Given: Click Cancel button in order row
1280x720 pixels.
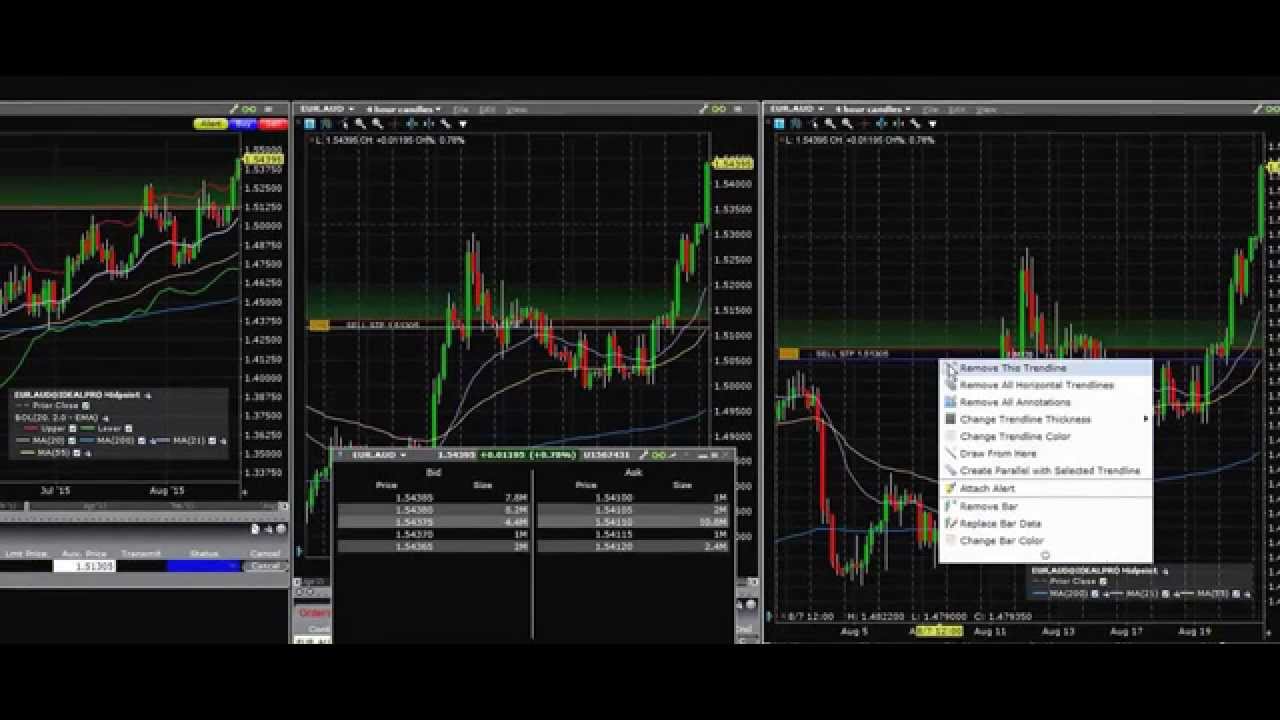Looking at the screenshot, I should pyautogui.click(x=266, y=566).
